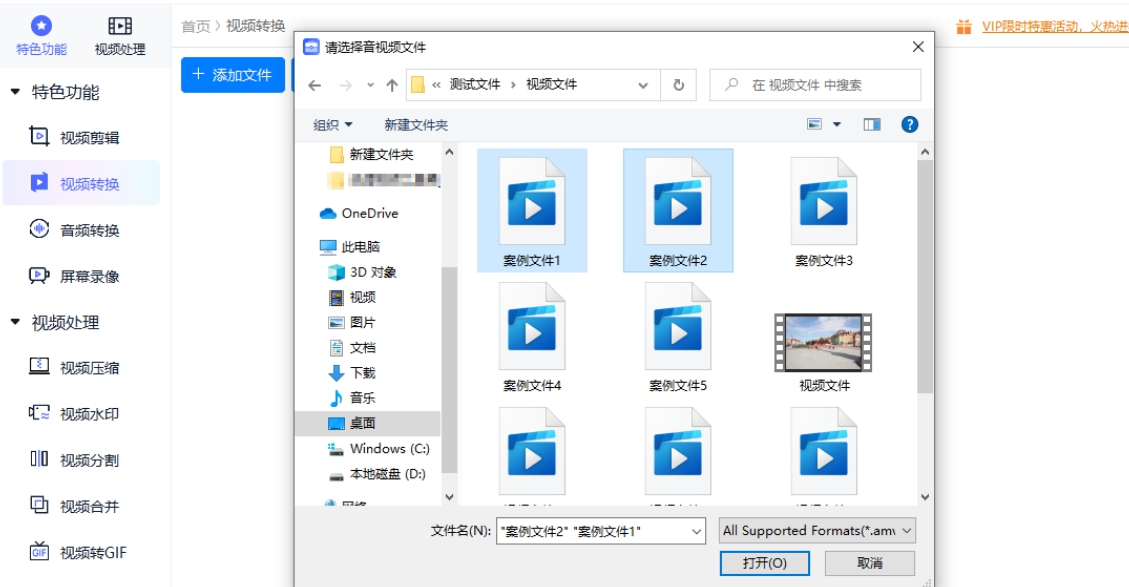Click the 打开(O) button to open files
The width and height of the screenshot is (1129, 587).
click(x=766, y=562)
